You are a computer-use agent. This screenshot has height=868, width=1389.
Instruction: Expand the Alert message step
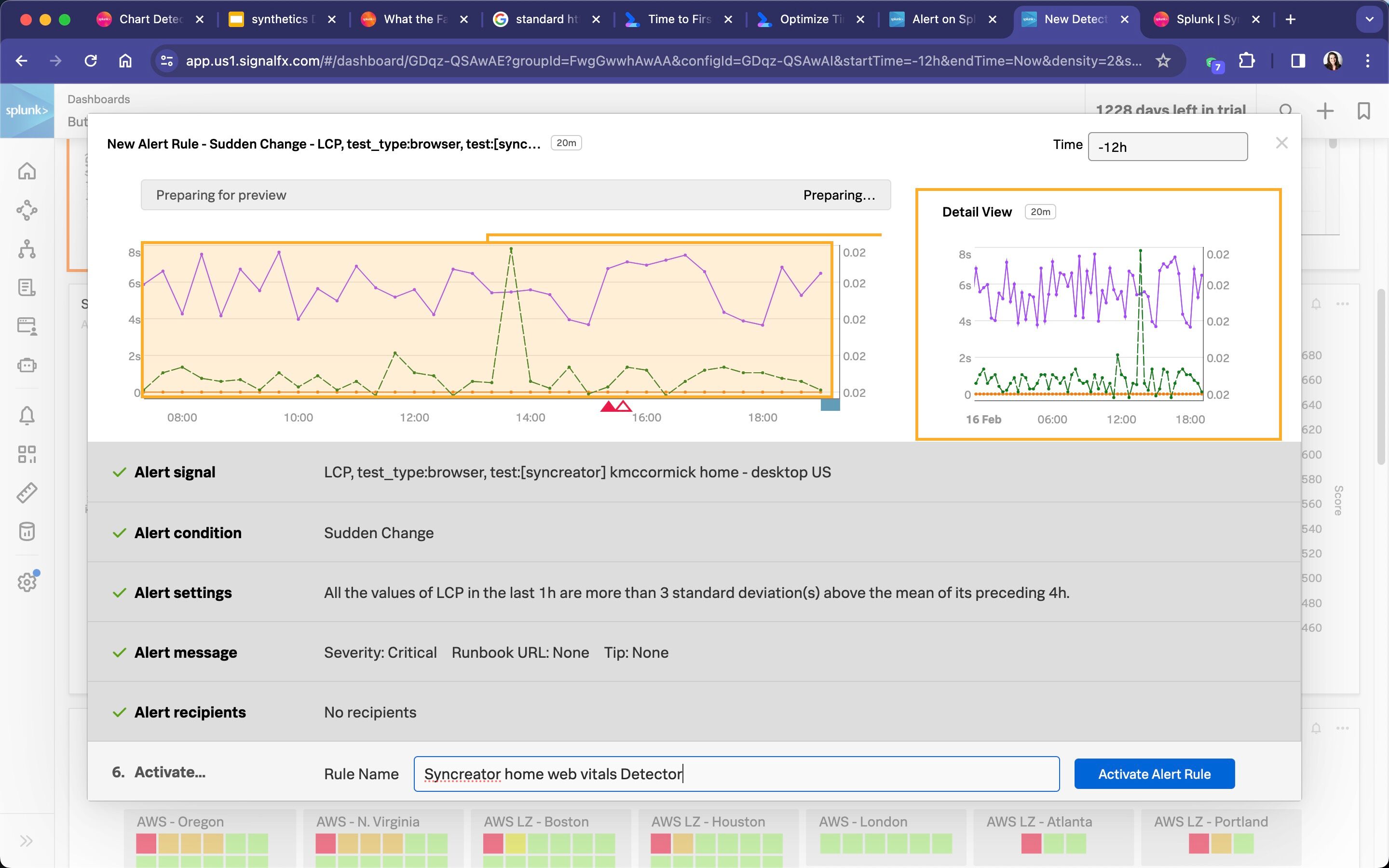click(x=694, y=652)
